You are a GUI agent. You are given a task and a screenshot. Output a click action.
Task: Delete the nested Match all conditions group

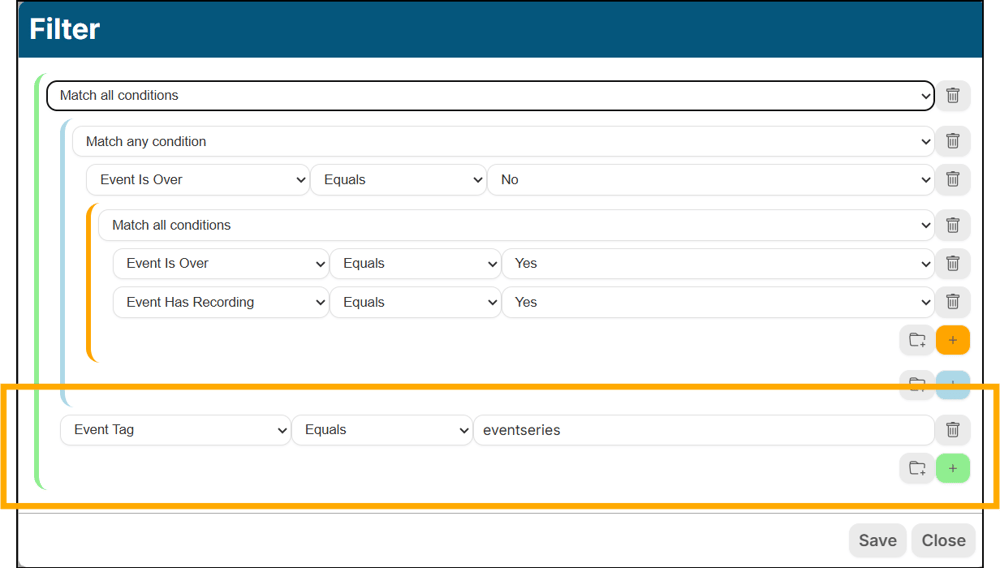953,225
